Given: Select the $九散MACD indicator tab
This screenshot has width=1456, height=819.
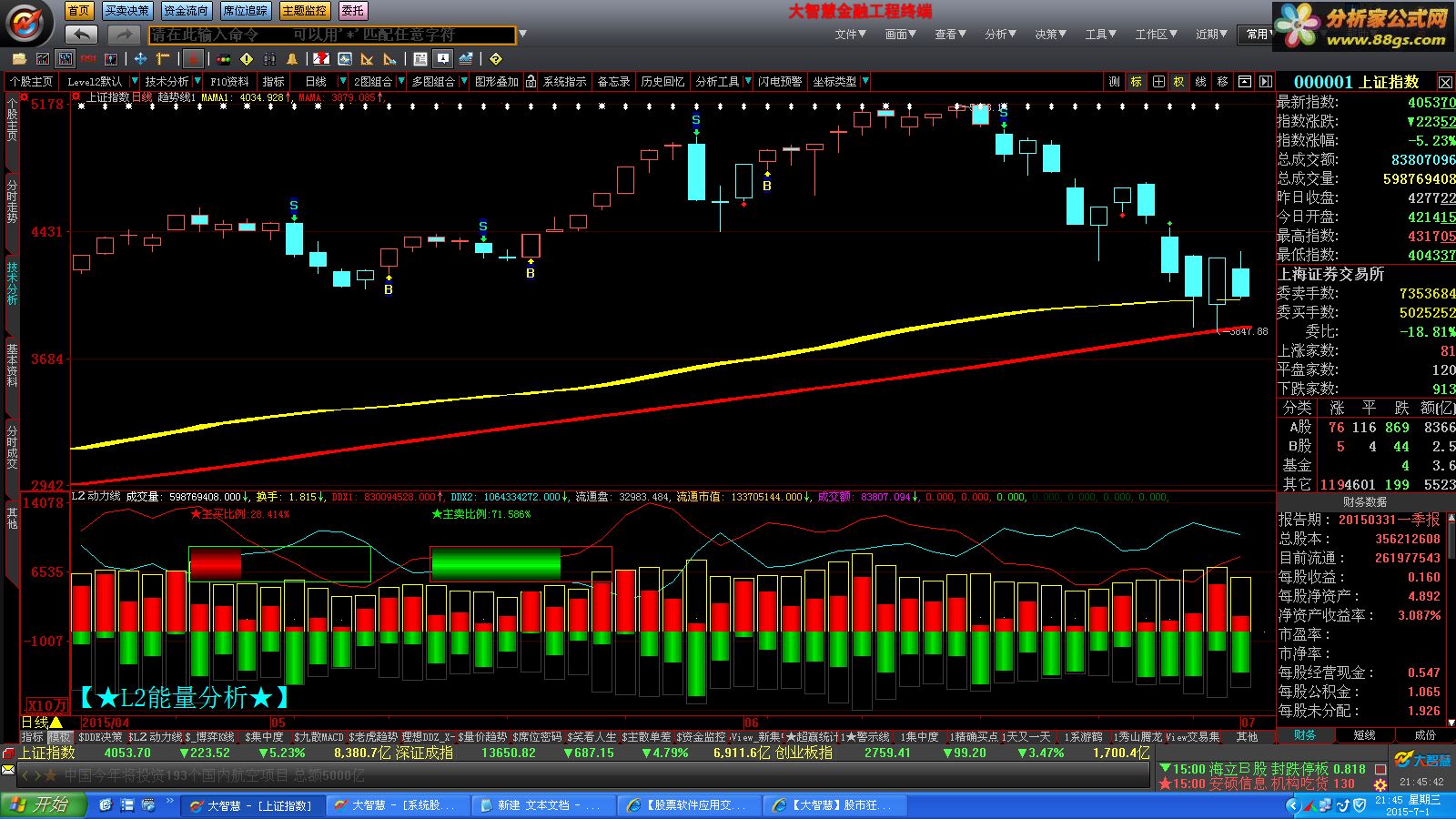Looking at the screenshot, I should [x=319, y=737].
